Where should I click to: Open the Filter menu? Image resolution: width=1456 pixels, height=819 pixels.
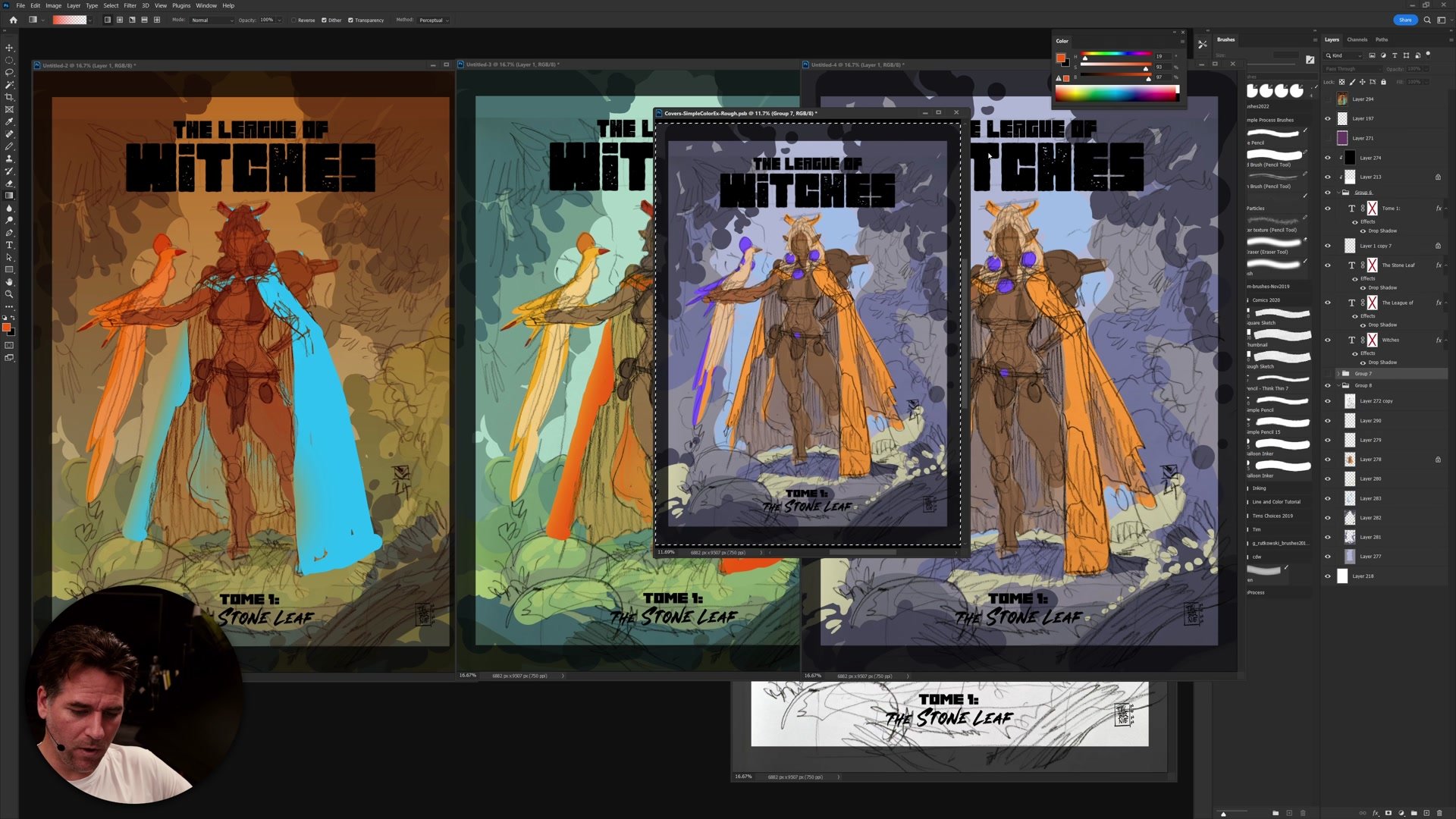pos(130,5)
